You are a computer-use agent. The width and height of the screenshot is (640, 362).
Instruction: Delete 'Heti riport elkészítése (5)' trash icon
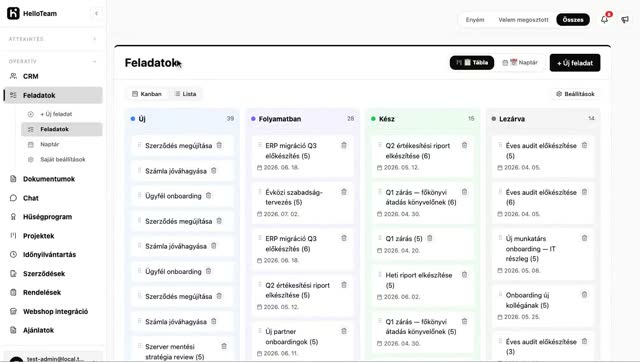tap(464, 275)
